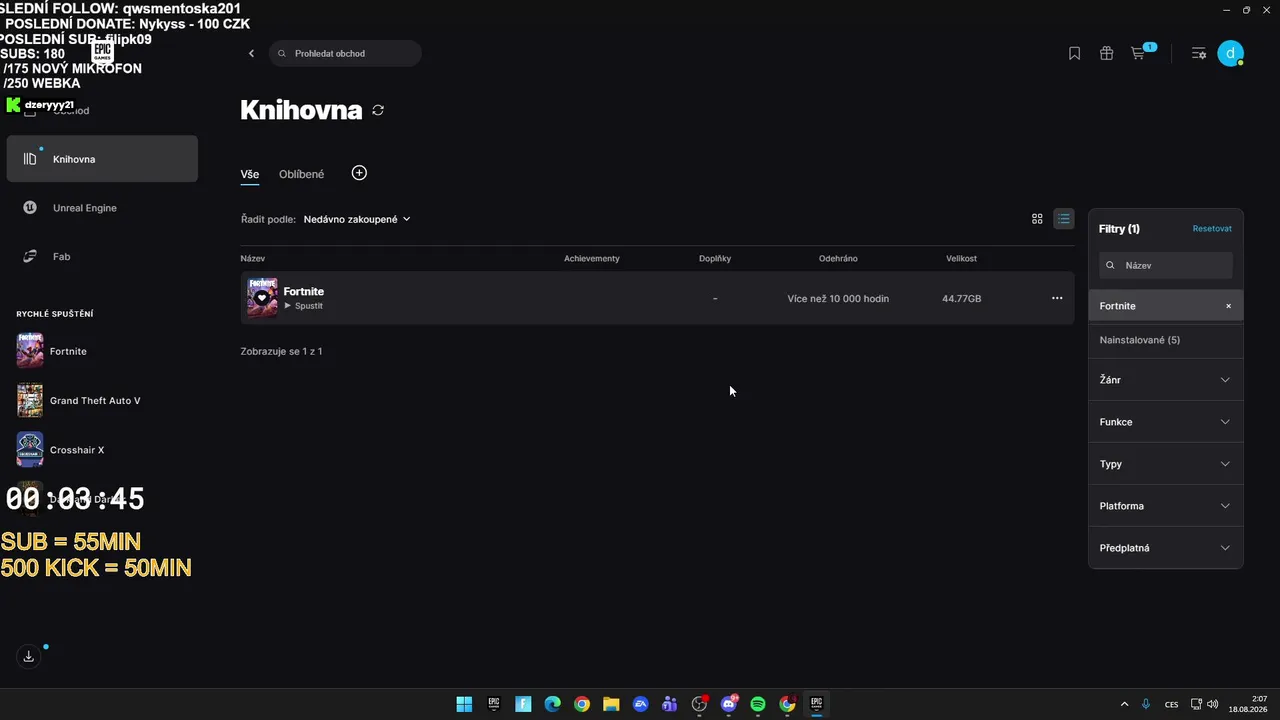Image resolution: width=1280 pixels, height=720 pixels.
Task: Open the Unreal Engine sidebar icon
Action: pyautogui.click(x=30, y=208)
